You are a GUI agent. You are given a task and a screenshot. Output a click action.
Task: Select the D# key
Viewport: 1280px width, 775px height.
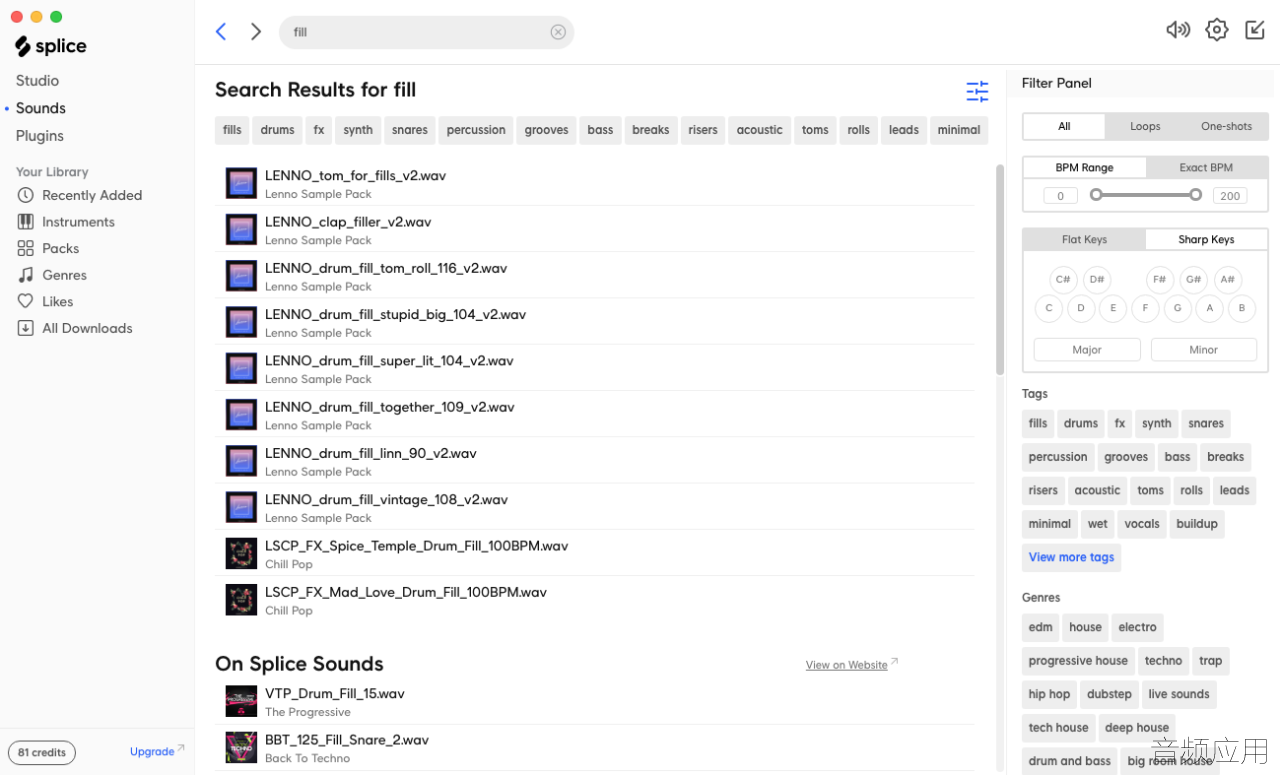click(x=1097, y=280)
